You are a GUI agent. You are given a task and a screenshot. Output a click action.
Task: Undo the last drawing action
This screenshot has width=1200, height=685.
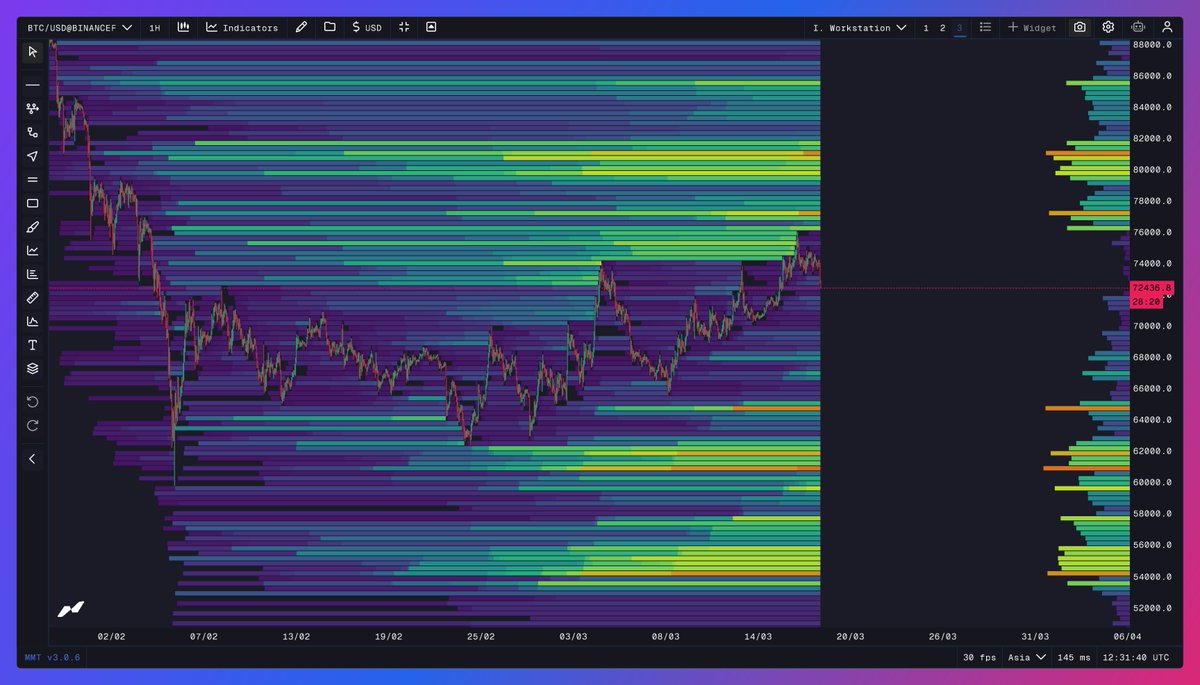[x=32, y=402]
